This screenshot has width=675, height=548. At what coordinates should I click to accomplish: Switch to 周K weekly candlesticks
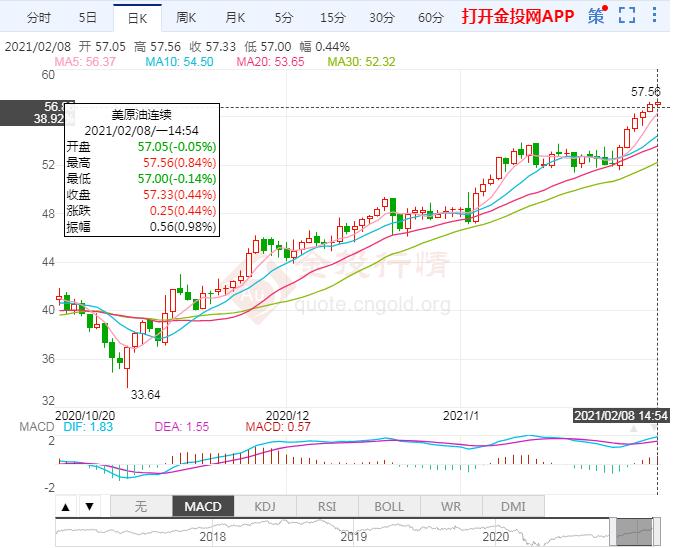(x=186, y=17)
